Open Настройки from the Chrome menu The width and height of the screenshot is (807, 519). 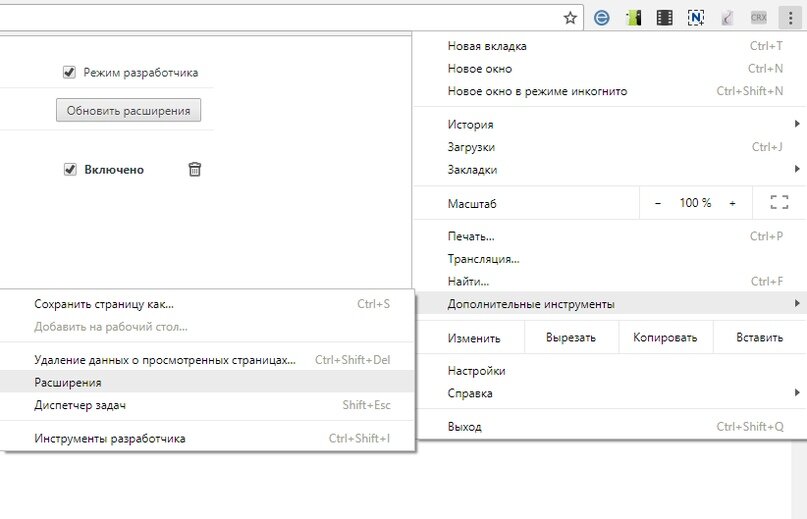coord(610,371)
